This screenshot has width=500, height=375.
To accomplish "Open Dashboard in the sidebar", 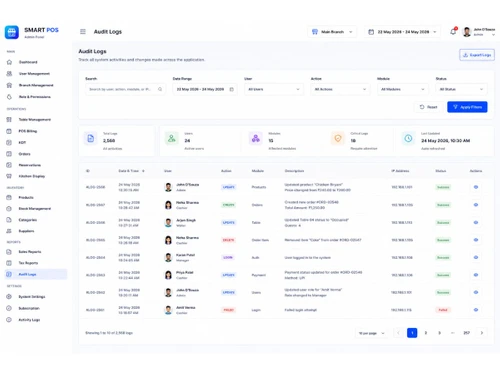I will pos(28,62).
